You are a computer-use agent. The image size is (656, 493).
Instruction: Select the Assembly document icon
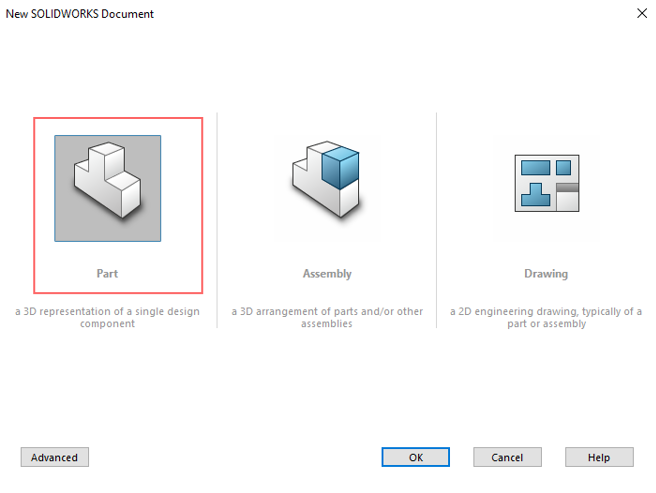[x=327, y=180]
